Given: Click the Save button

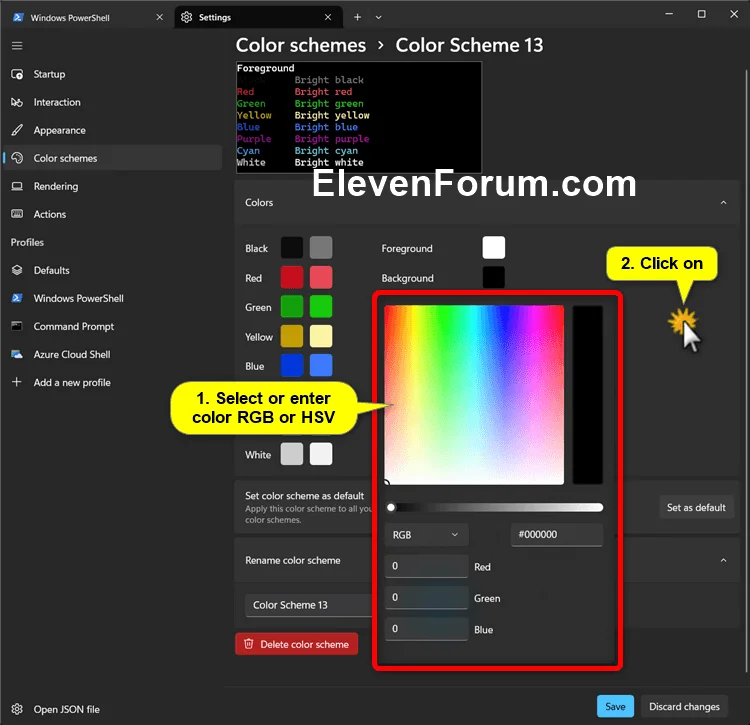Looking at the screenshot, I should pos(615,706).
